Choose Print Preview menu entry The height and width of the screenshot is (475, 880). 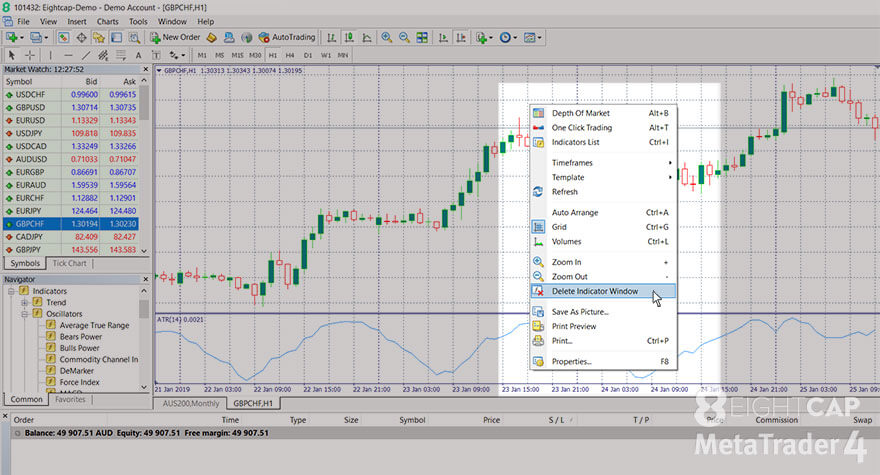[x=603, y=326]
